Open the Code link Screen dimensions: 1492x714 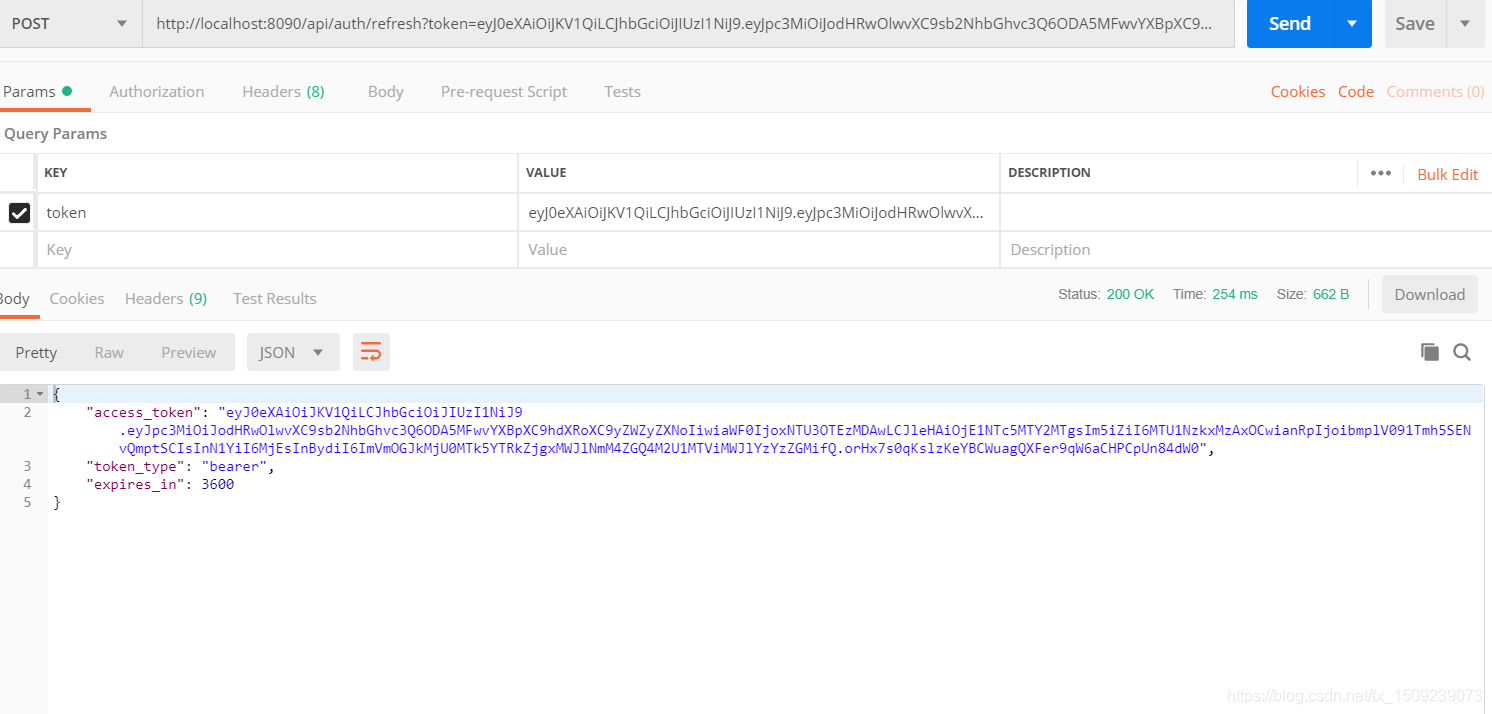tap(1356, 91)
